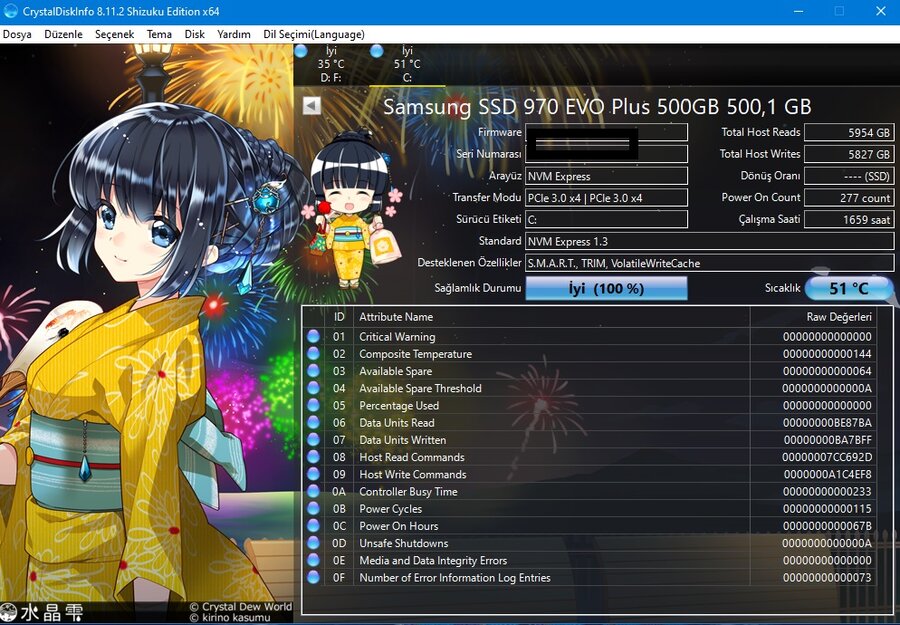Click the status orb for Percentage Used

(x=313, y=405)
